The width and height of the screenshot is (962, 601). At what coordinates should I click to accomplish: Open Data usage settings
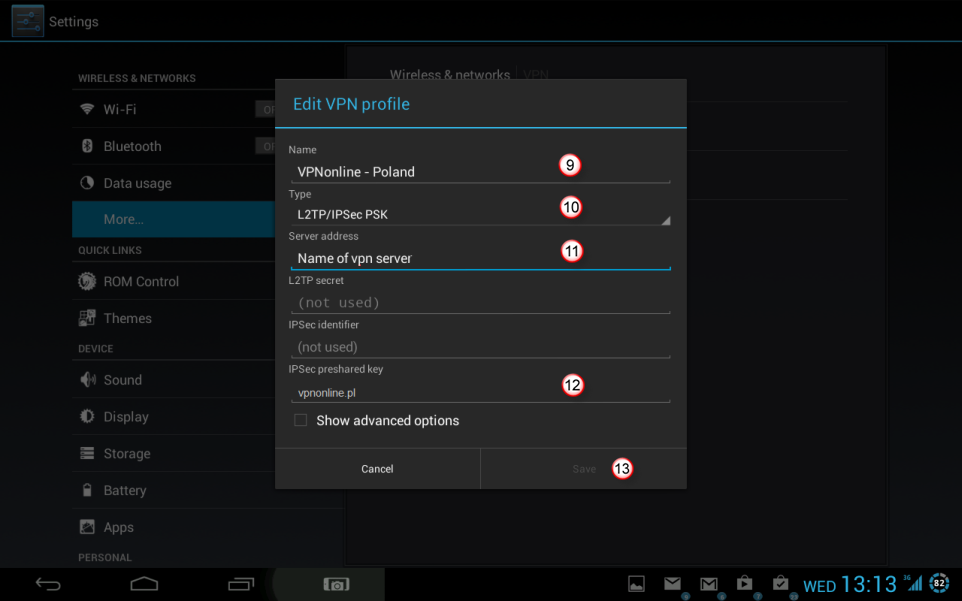pos(174,183)
